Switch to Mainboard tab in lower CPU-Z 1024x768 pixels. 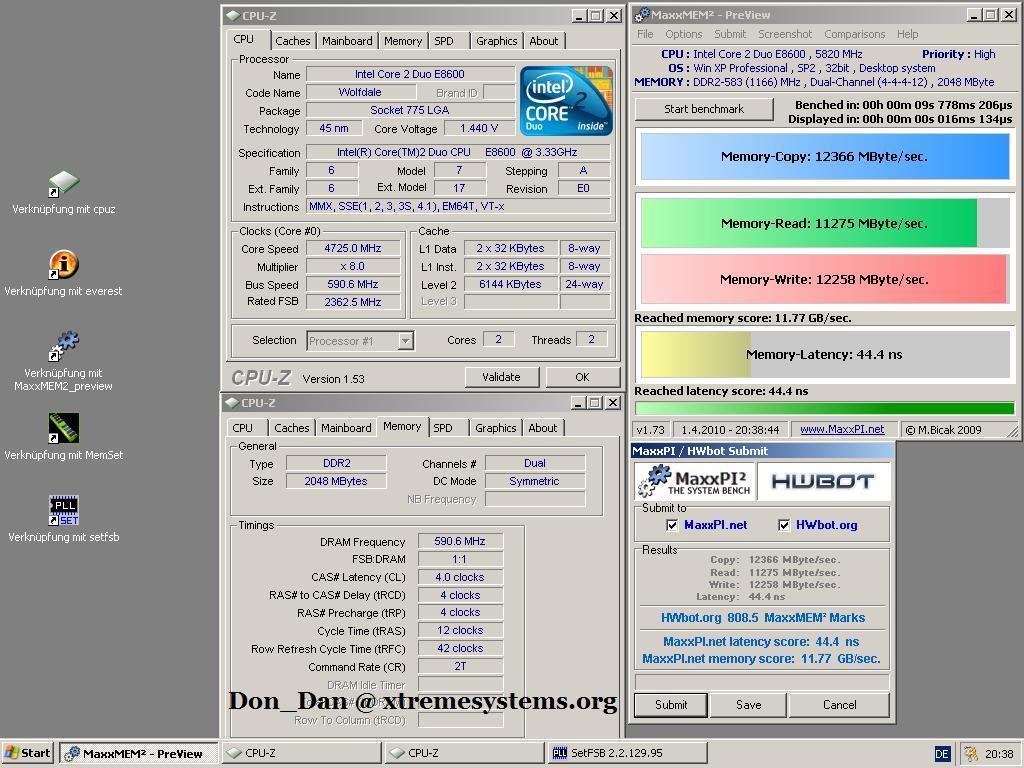coord(346,428)
